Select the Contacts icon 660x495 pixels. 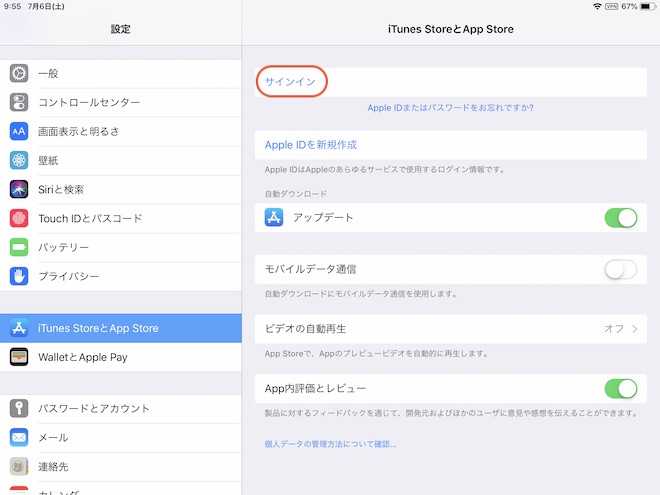[x=19, y=466]
